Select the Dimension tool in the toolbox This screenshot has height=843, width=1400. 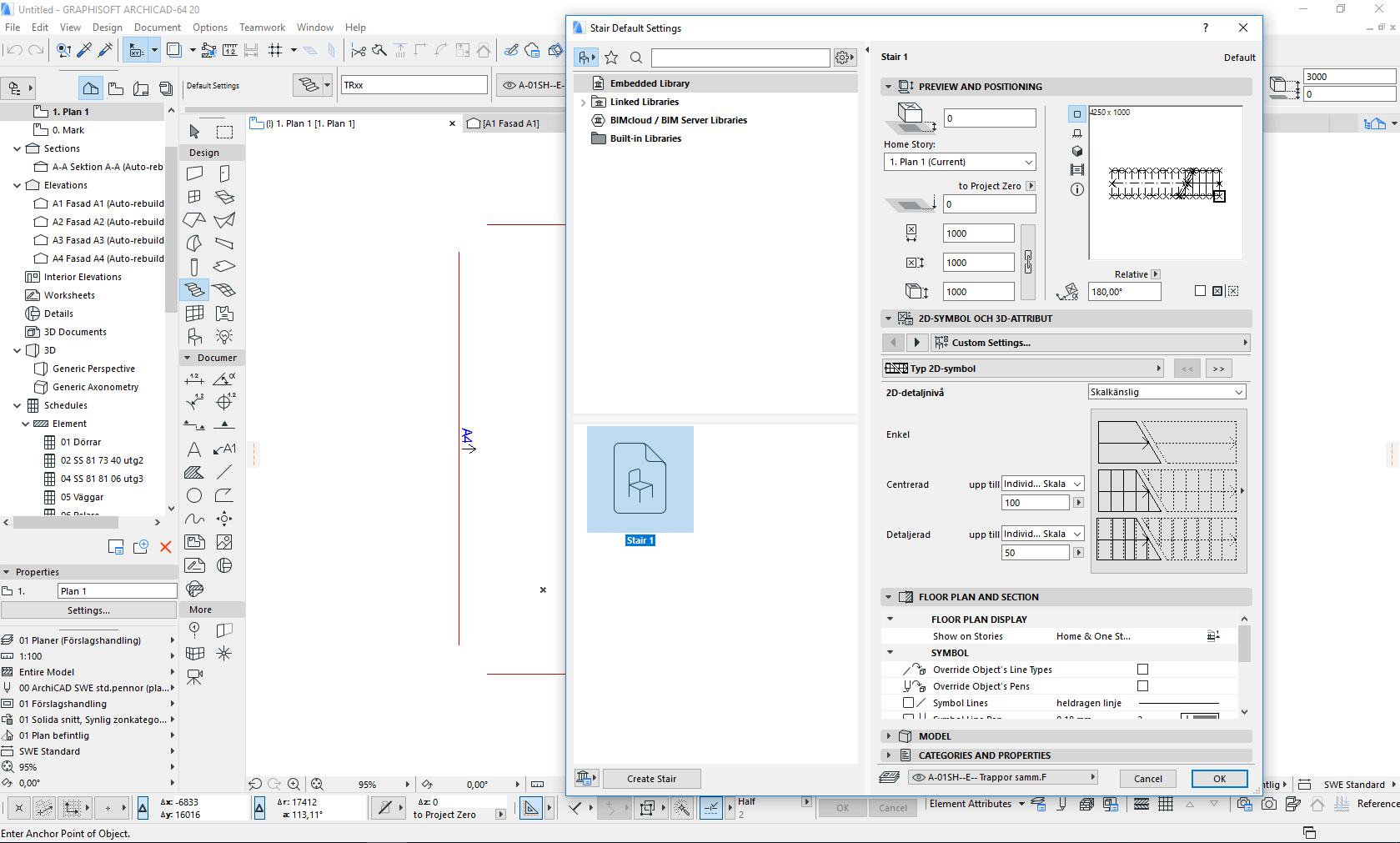coord(194,379)
